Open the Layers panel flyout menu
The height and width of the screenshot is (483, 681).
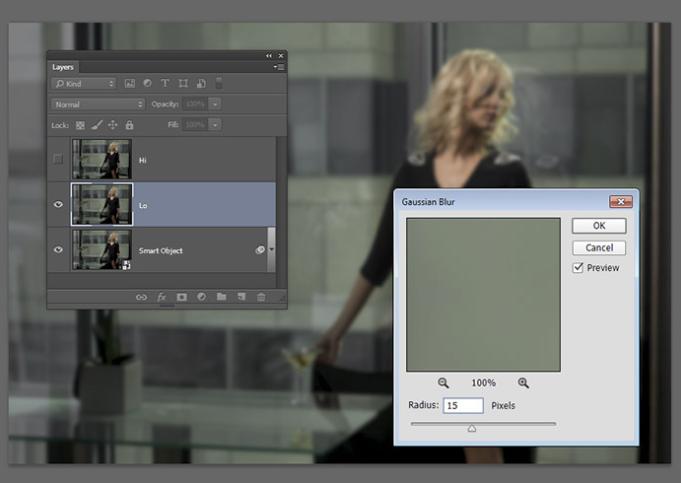pyautogui.click(x=279, y=67)
